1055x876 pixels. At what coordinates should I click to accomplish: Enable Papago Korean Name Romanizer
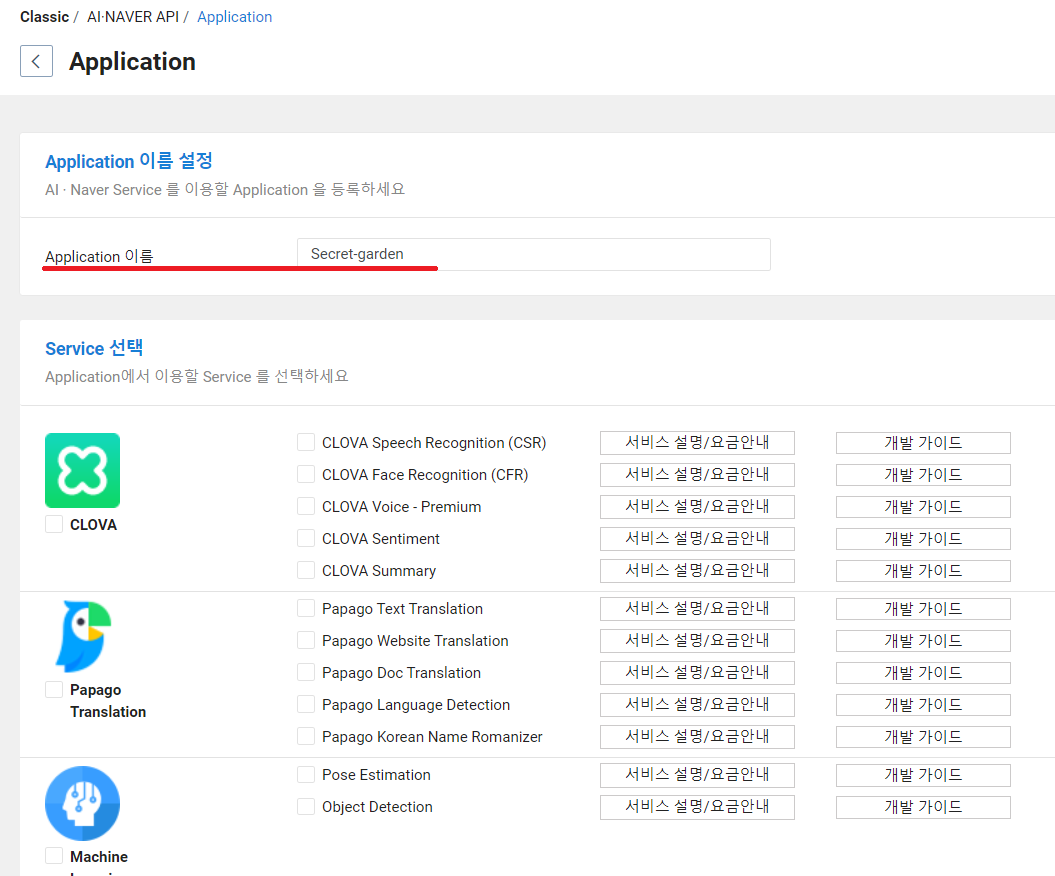tap(306, 736)
